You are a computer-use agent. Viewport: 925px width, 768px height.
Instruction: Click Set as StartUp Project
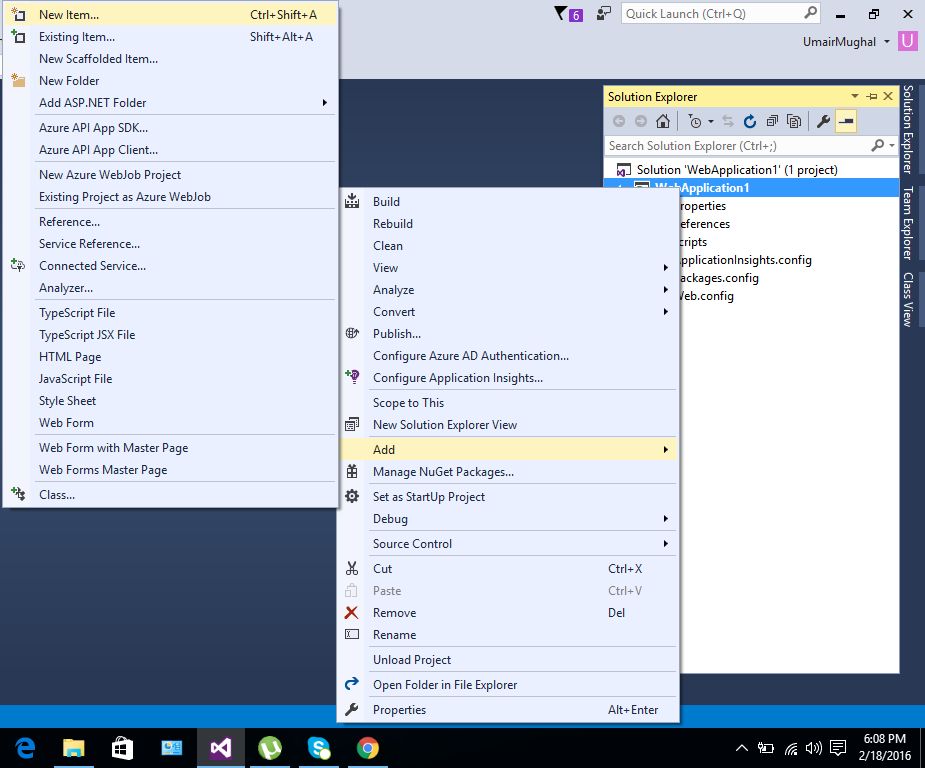[x=508, y=497]
